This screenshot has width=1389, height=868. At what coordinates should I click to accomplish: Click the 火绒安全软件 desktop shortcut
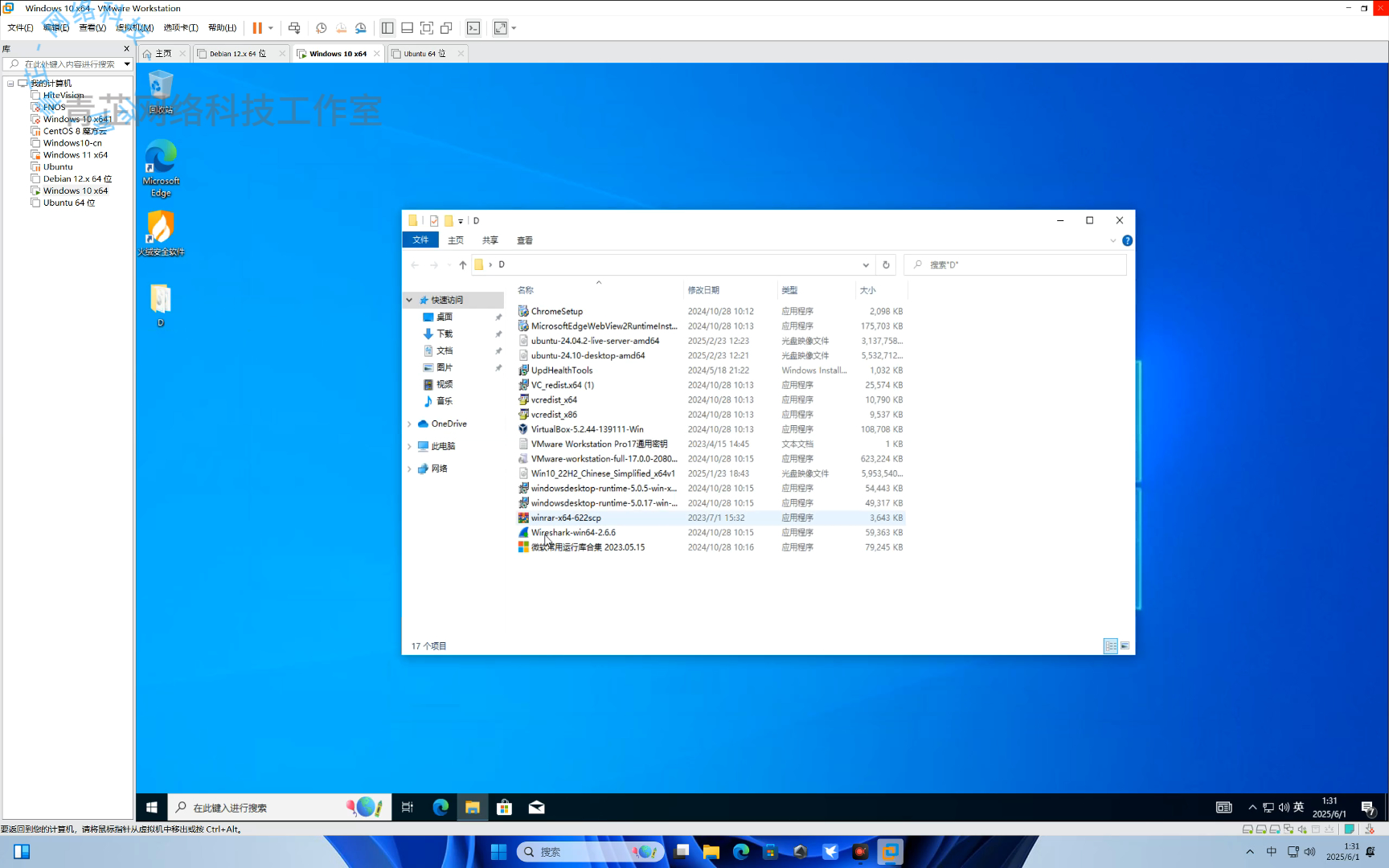click(x=161, y=234)
